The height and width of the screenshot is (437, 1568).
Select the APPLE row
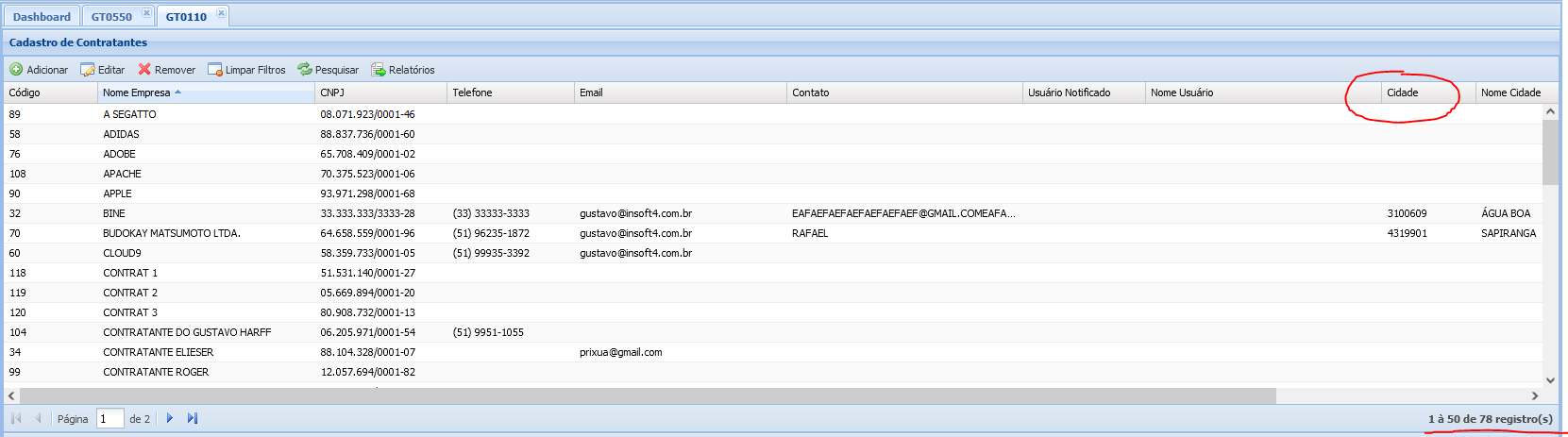[x=773, y=193]
